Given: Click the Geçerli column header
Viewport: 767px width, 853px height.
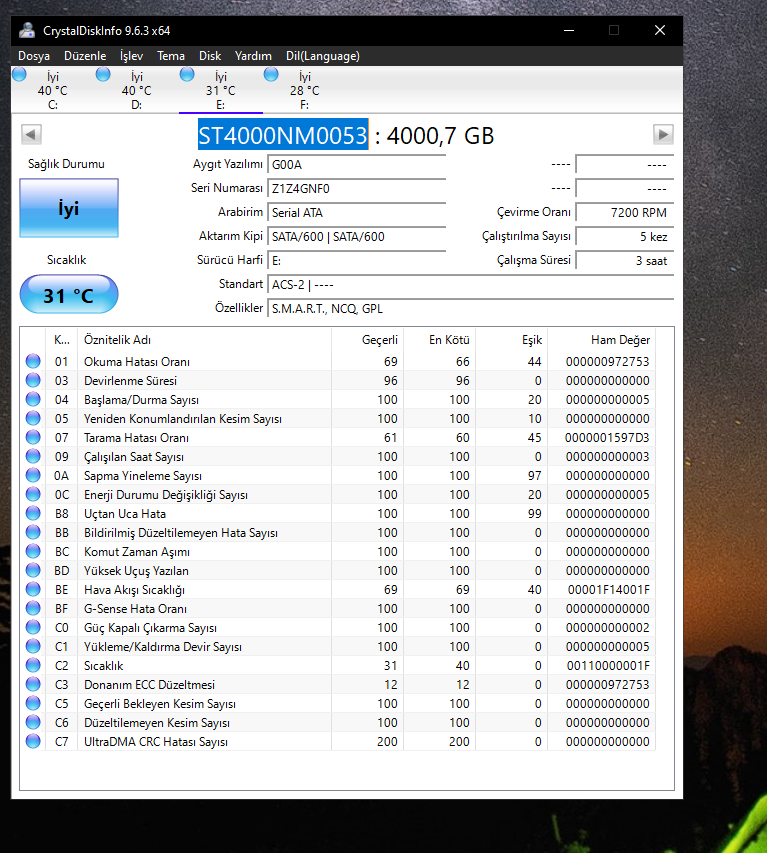Looking at the screenshot, I should 368,340.
